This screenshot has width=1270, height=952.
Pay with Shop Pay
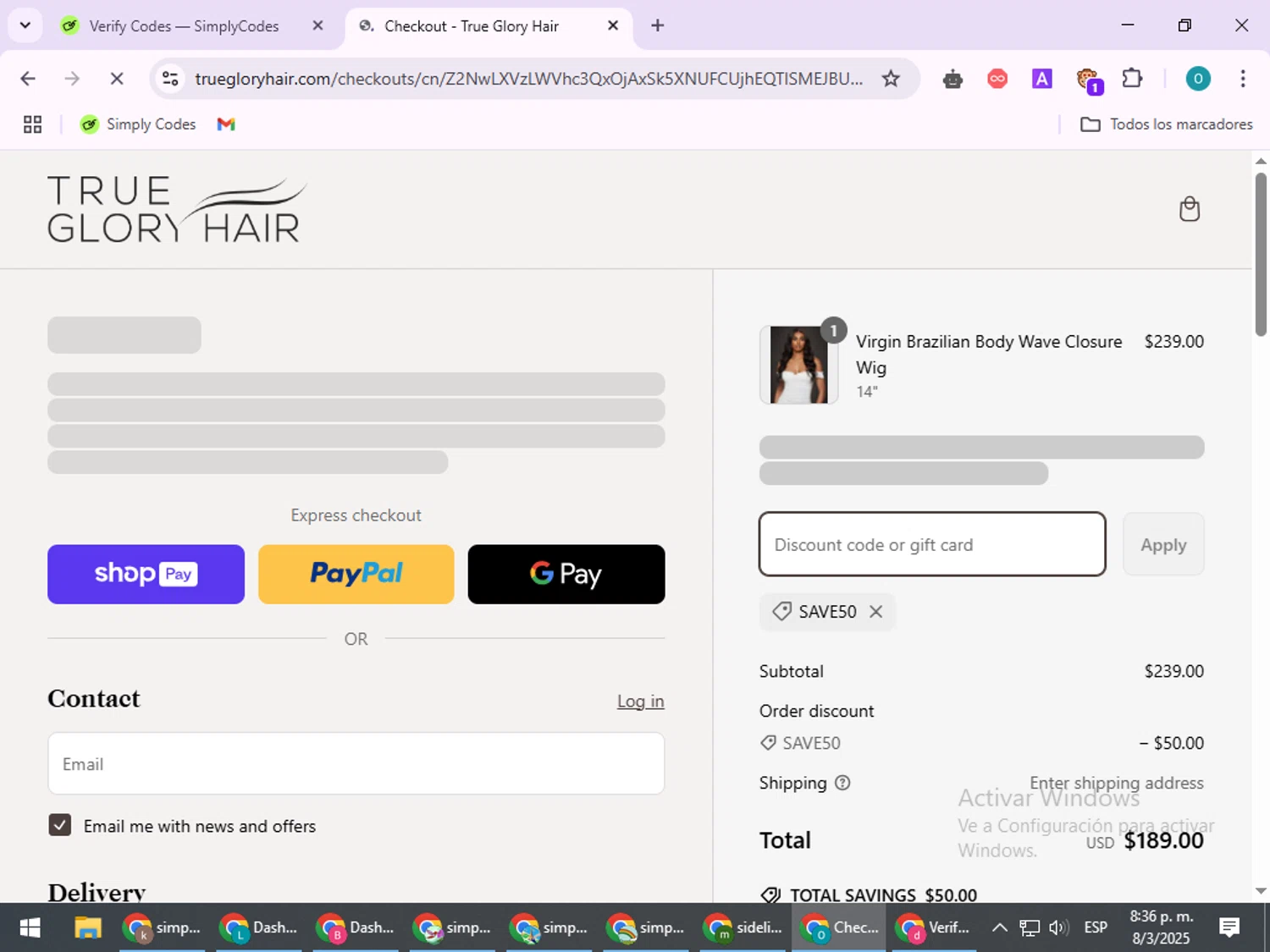click(146, 574)
